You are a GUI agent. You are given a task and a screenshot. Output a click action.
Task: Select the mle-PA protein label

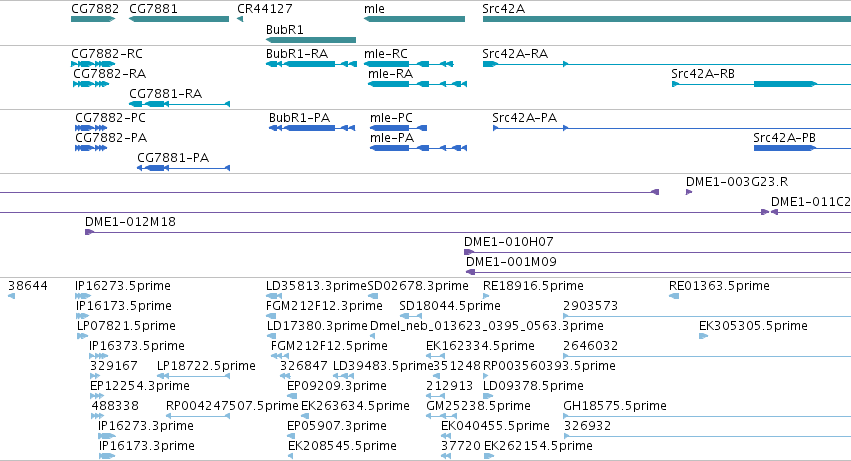(x=392, y=138)
